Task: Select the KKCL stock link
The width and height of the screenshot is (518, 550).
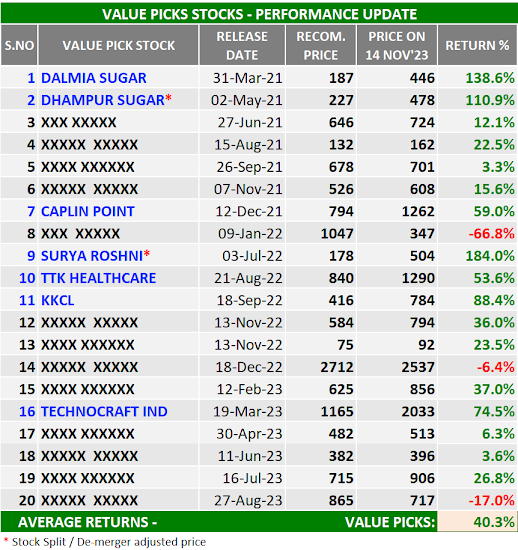Action: [x=58, y=301]
